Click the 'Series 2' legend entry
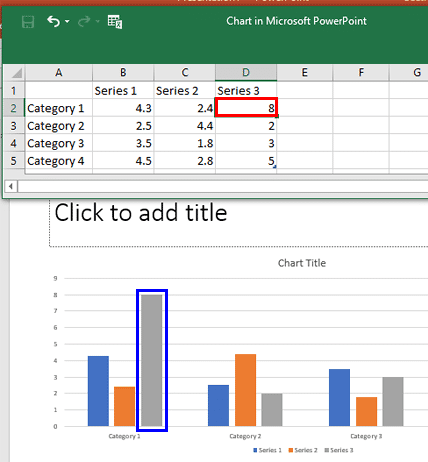The image size is (428, 462). pos(303,450)
